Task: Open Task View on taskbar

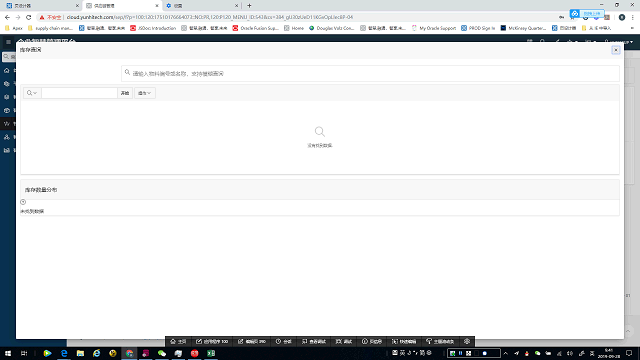Action: [24, 353]
